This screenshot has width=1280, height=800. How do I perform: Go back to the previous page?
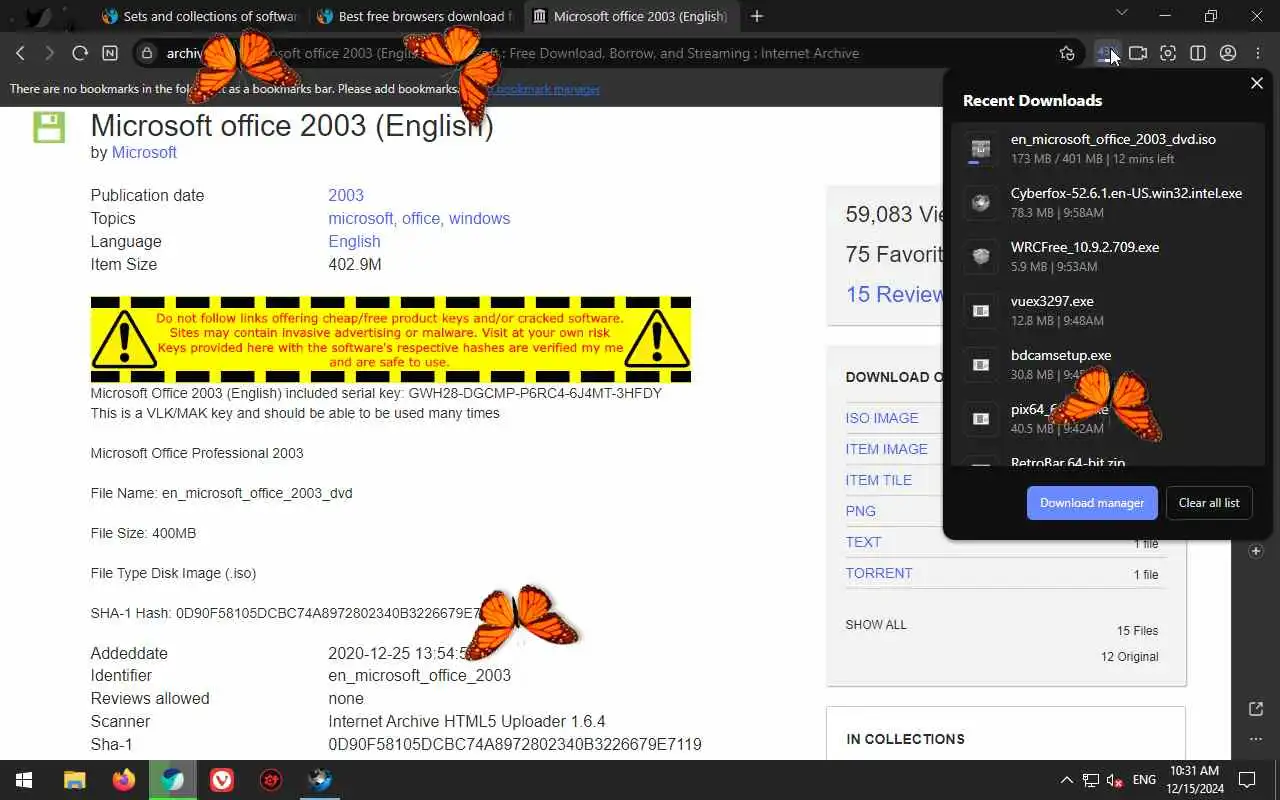click(20, 53)
